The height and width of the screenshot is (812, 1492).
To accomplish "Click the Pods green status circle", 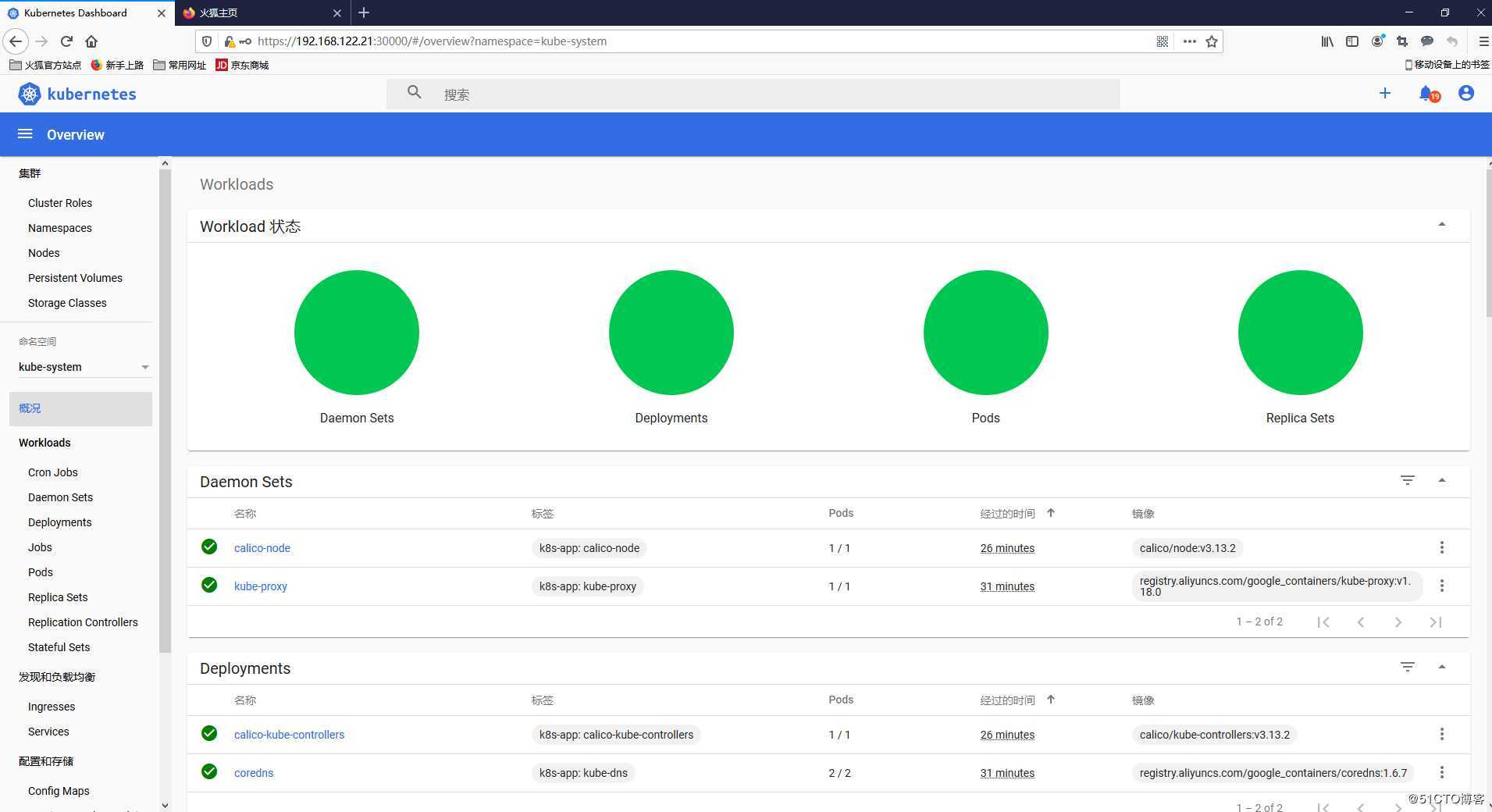I will pyautogui.click(x=985, y=333).
